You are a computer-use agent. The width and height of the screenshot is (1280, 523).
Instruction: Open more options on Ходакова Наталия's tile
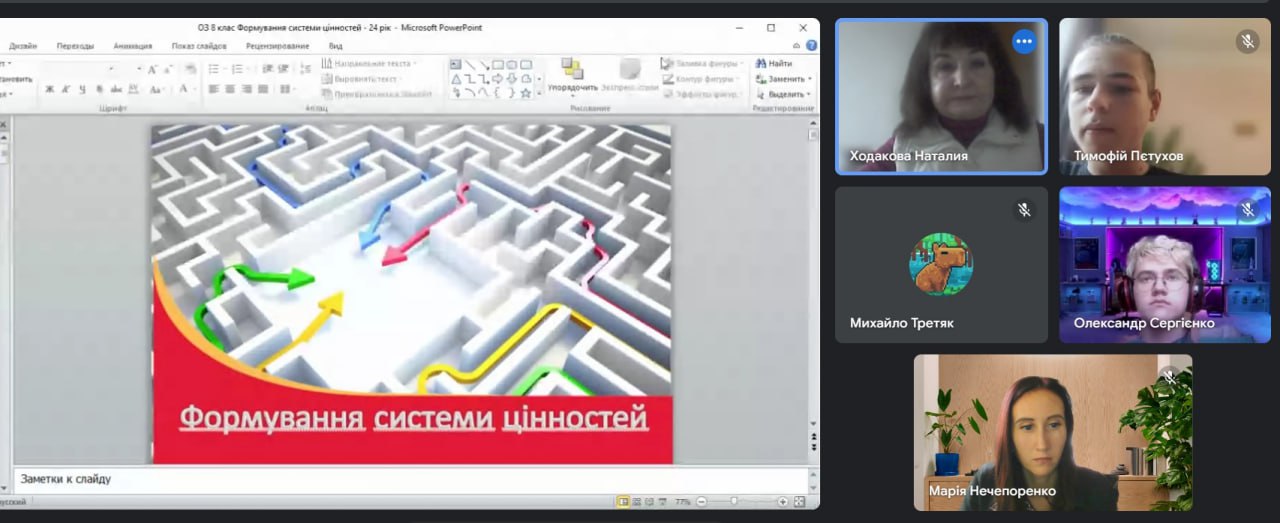[1023, 41]
